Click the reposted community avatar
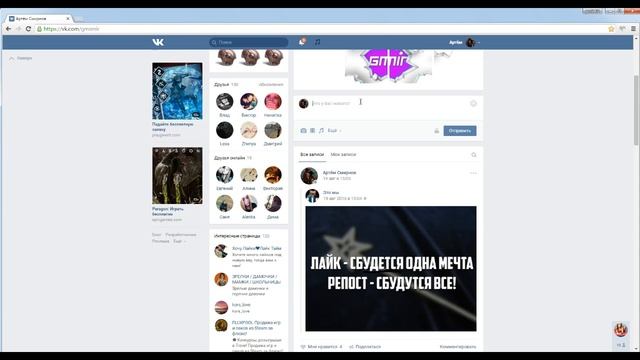 [312, 196]
